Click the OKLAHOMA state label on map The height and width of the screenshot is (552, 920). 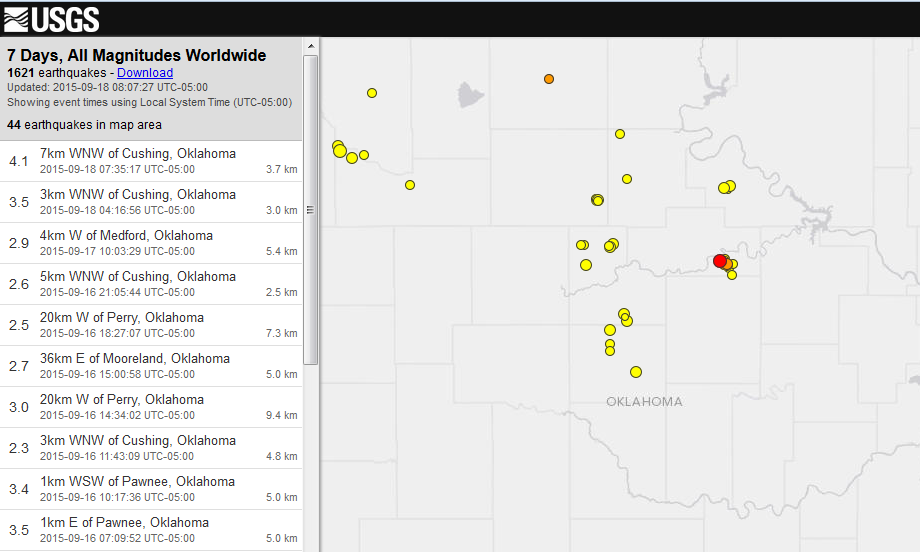644,402
